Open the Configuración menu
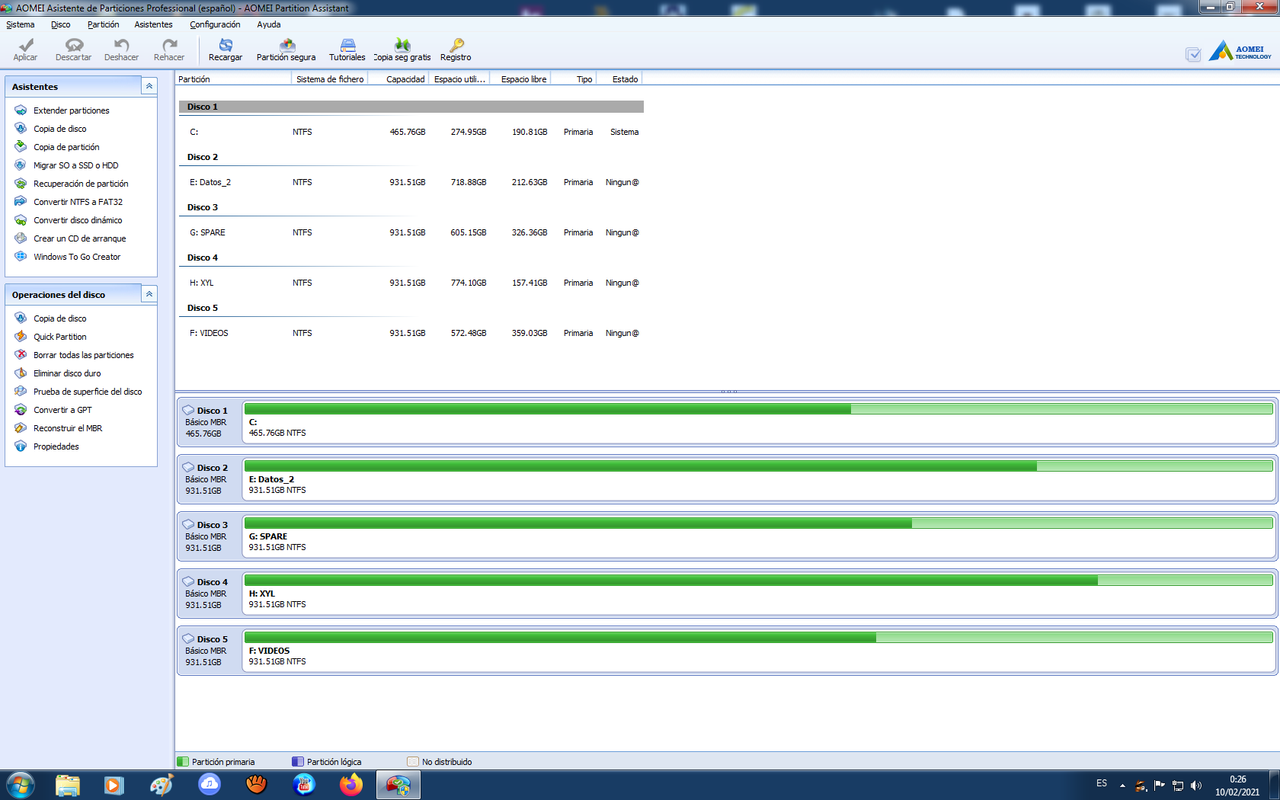Image resolution: width=1280 pixels, height=800 pixels. [x=215, y=24]
